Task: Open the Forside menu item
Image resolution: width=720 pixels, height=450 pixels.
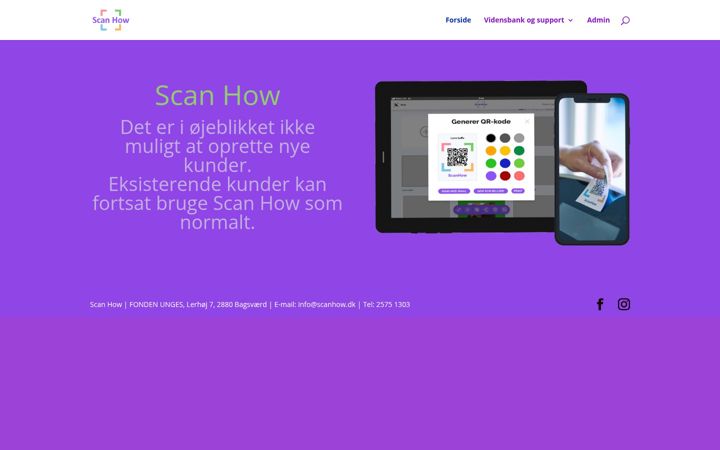Action: (x=458, y=20)
